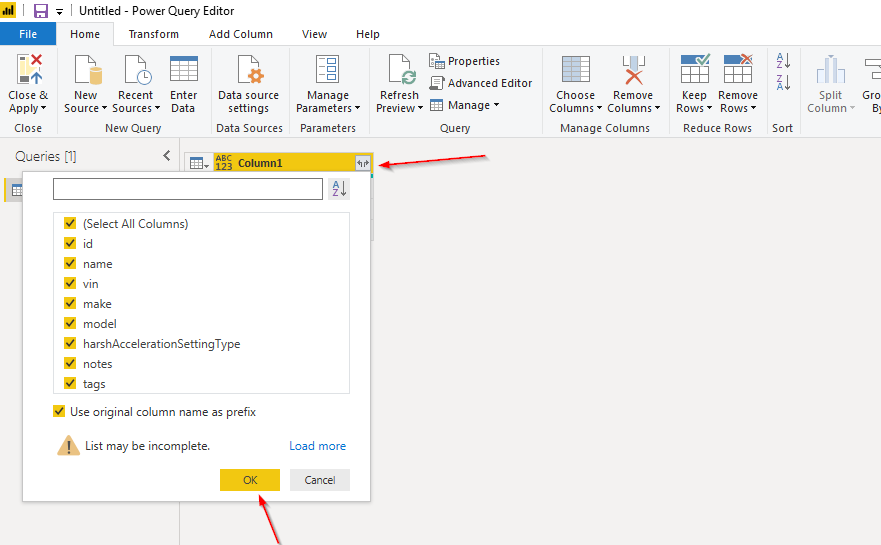The width and height of the screenshot is (881, 545).
Task: Expand the New Source dropdown arrow
Action: pos(104,108)
